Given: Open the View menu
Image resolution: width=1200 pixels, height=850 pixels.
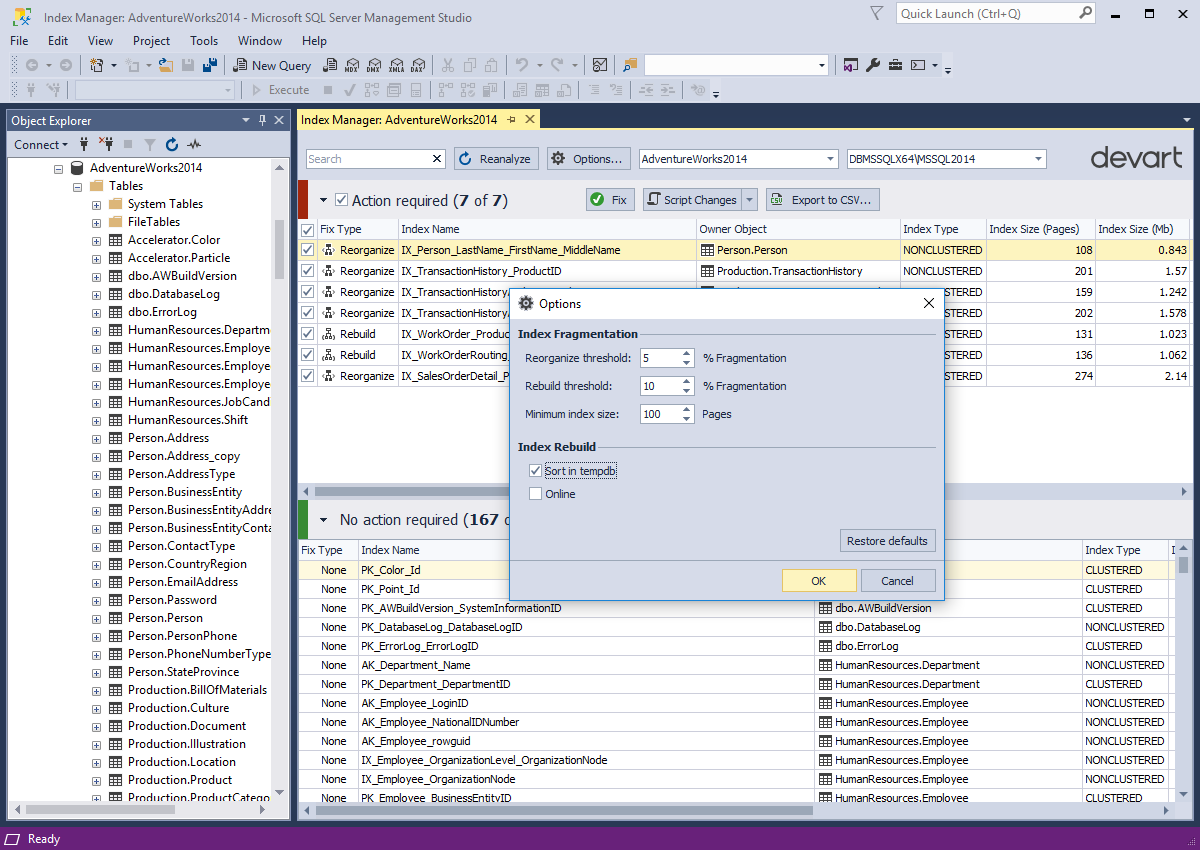Looking at the screenshot, I should (x=101, y=41).
